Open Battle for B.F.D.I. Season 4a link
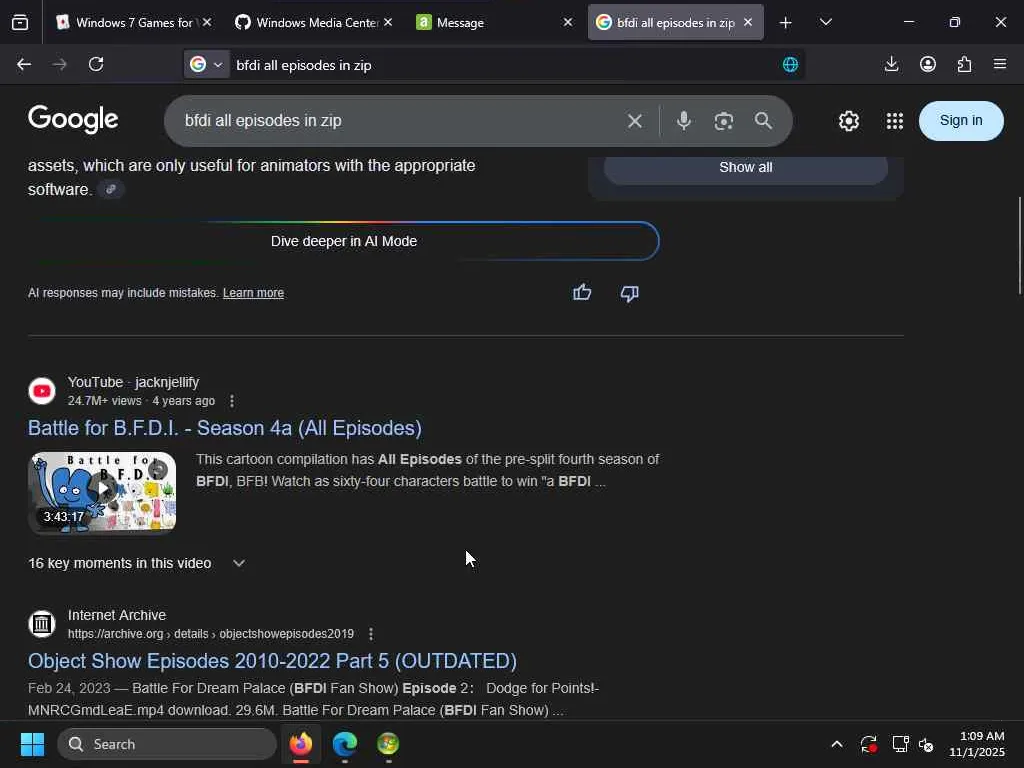Screen dimensions: 1024x768 [225, 428]
